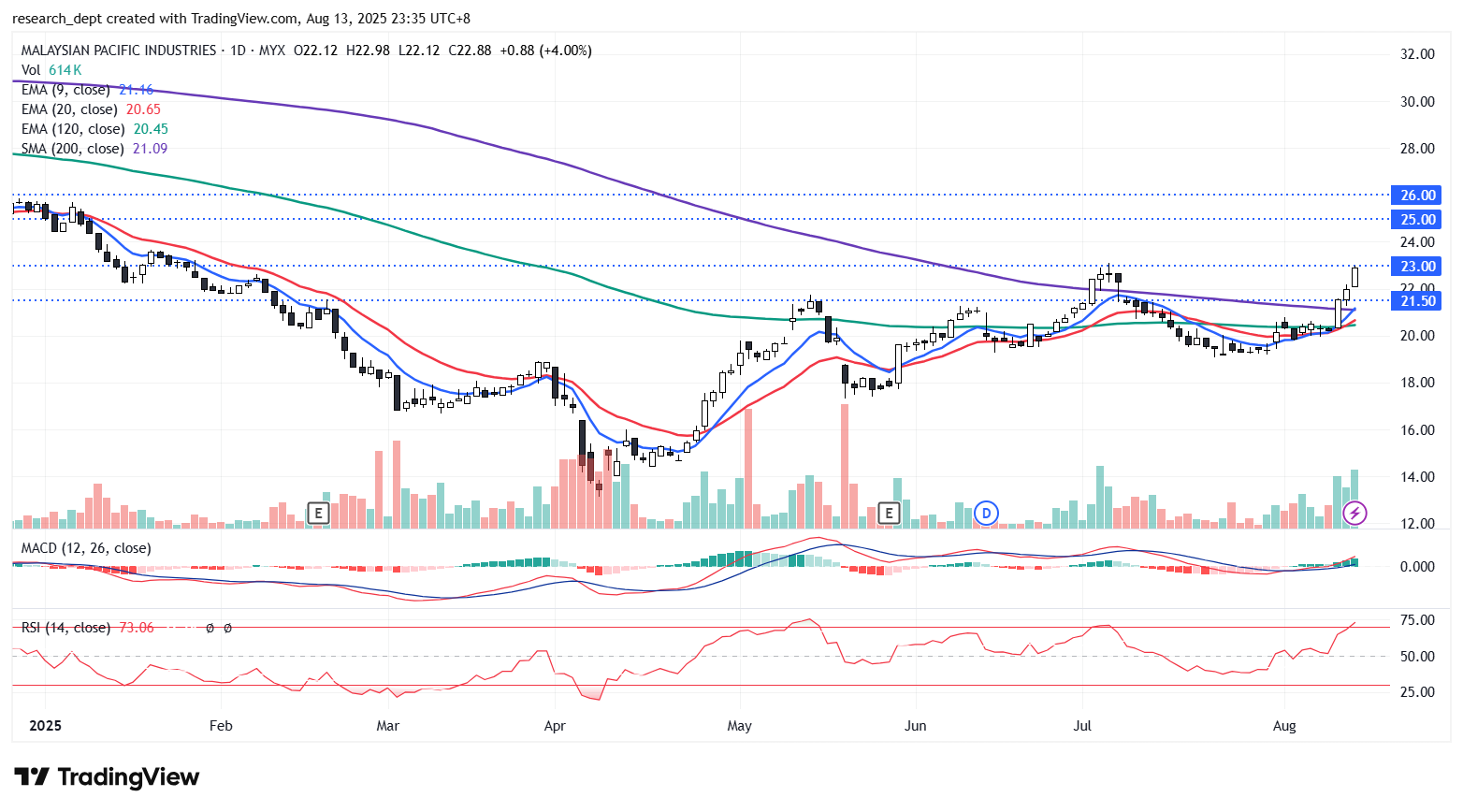Click the MALAYSIAN PACIFIC INDUSTRIES symbol title
This screenshot has width=1463, height=812.
pos(119,51)
